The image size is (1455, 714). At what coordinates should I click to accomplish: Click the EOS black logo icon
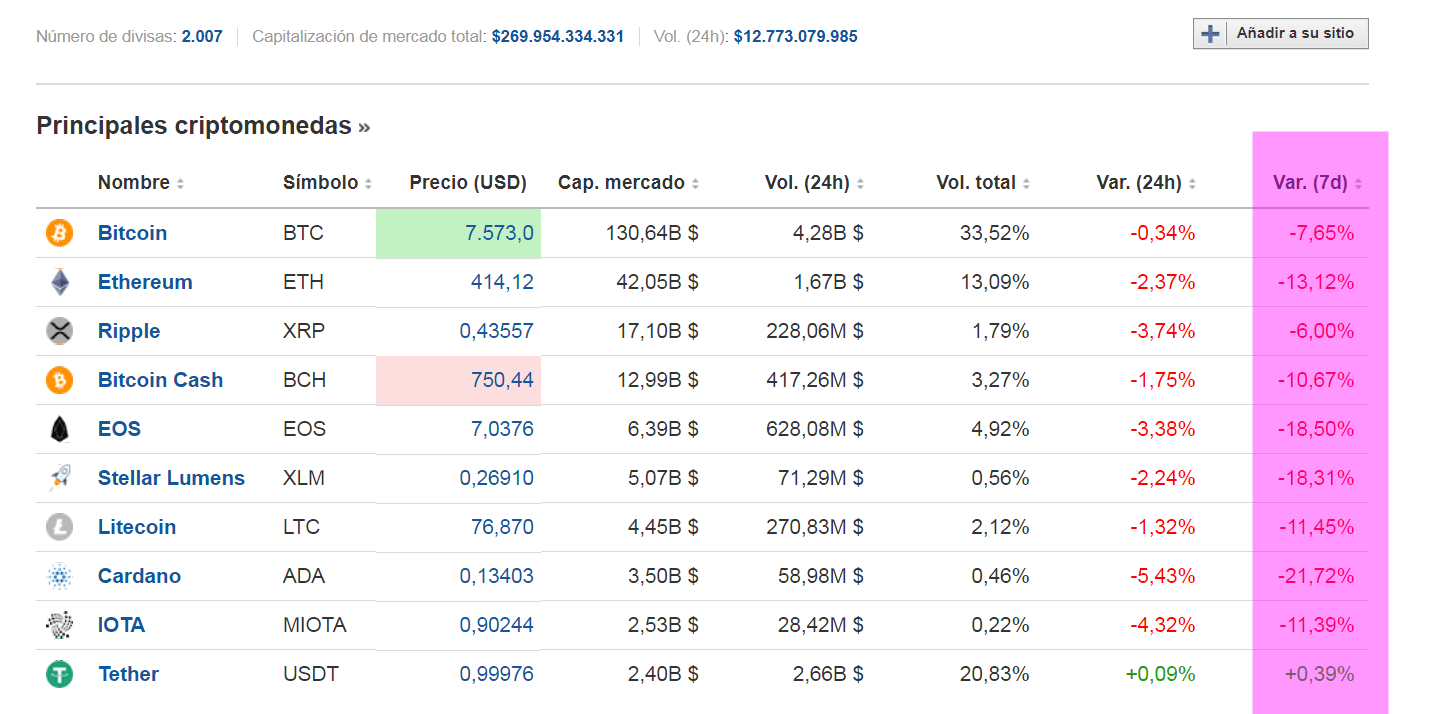pos(60,429)
